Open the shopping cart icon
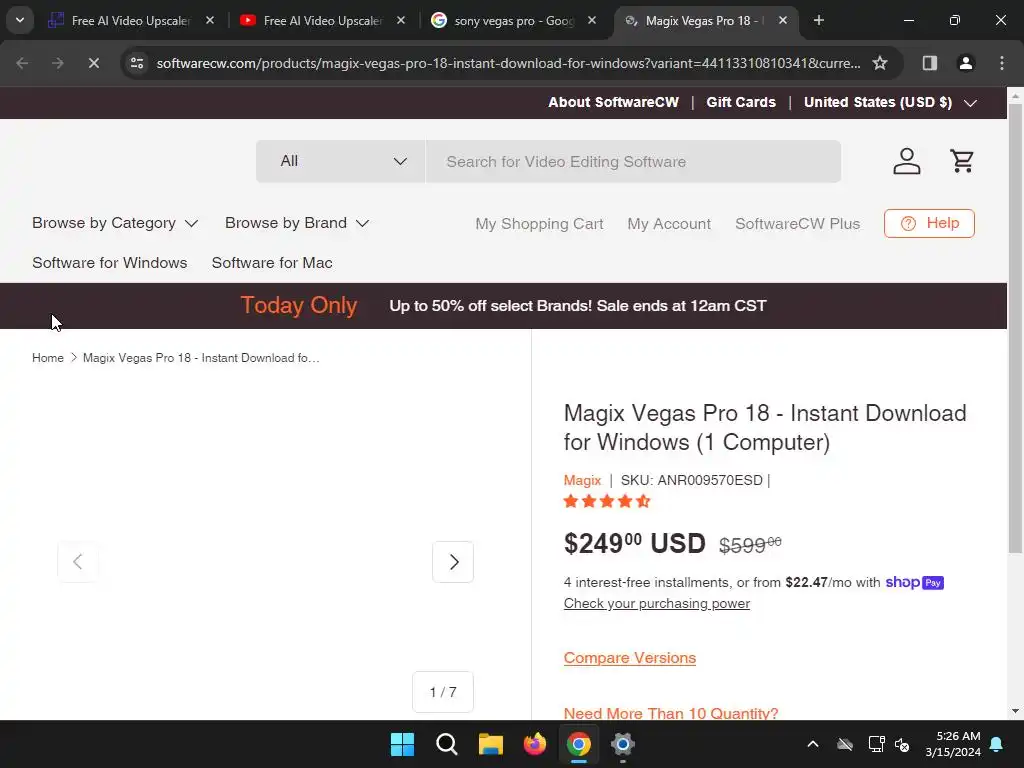 pos(961,161)
